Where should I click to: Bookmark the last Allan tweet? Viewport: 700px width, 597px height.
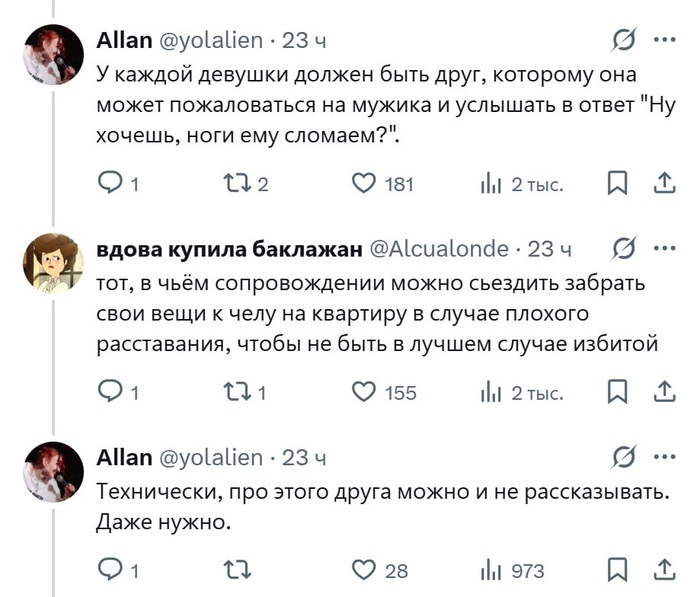(618, 570)
